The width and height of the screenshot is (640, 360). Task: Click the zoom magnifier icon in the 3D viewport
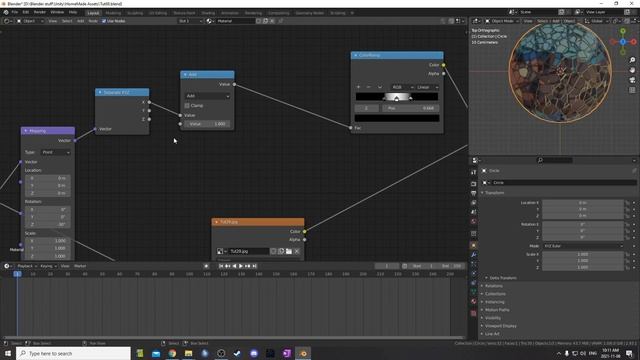pos(632,60)
